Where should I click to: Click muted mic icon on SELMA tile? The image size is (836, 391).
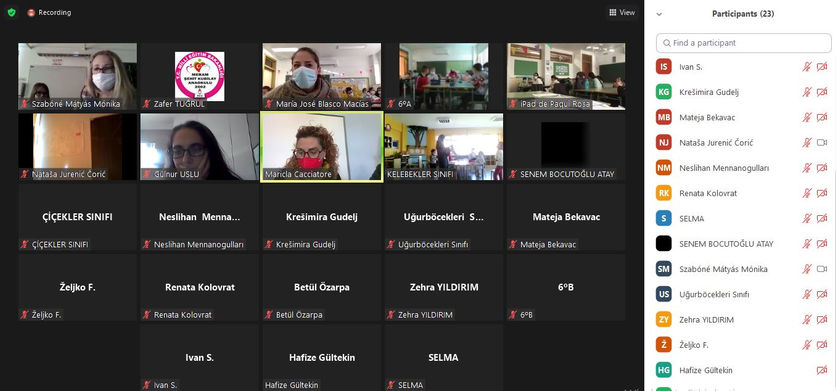point(391,385)
